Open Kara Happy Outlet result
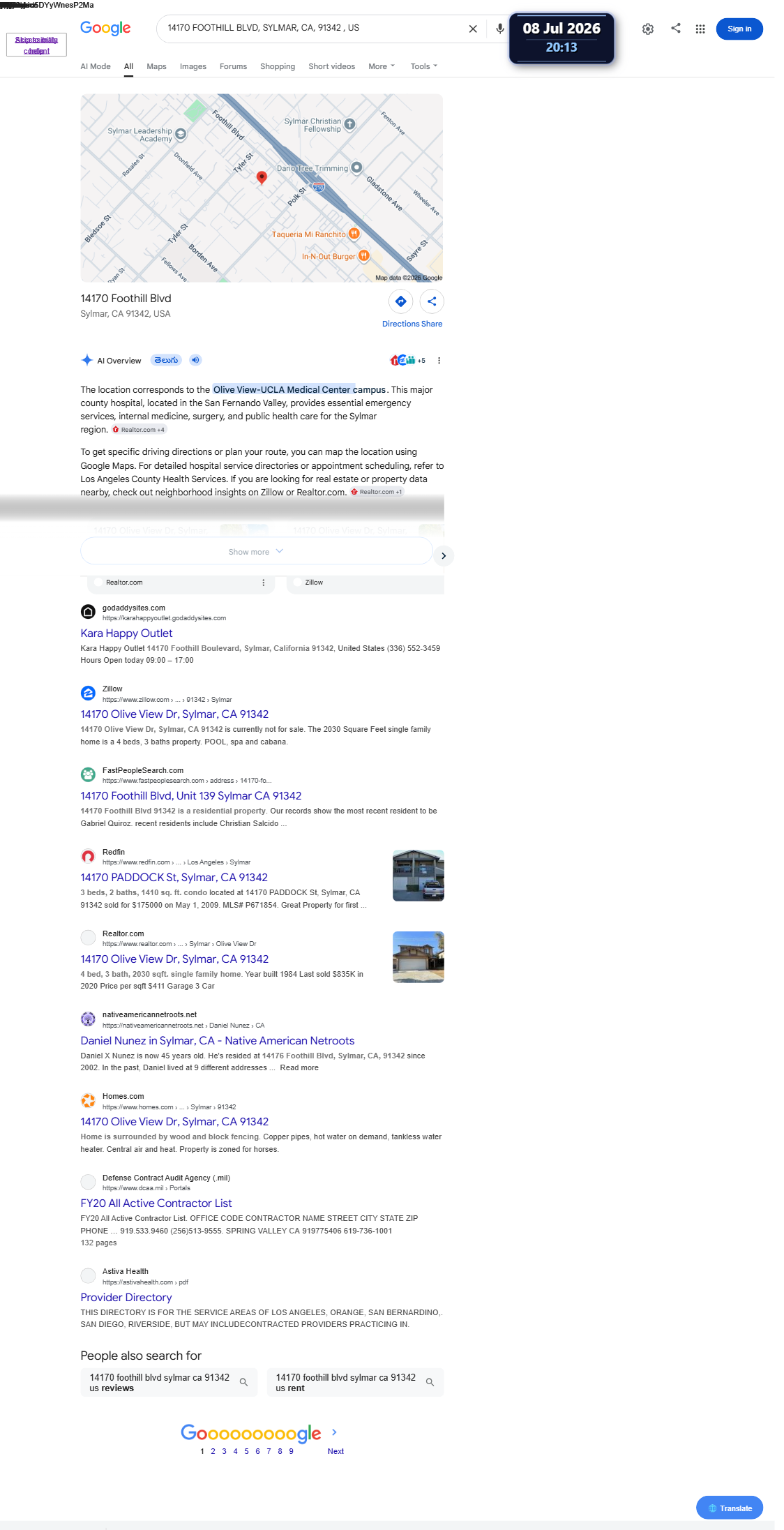The image size is (784, 1530). 126,633
